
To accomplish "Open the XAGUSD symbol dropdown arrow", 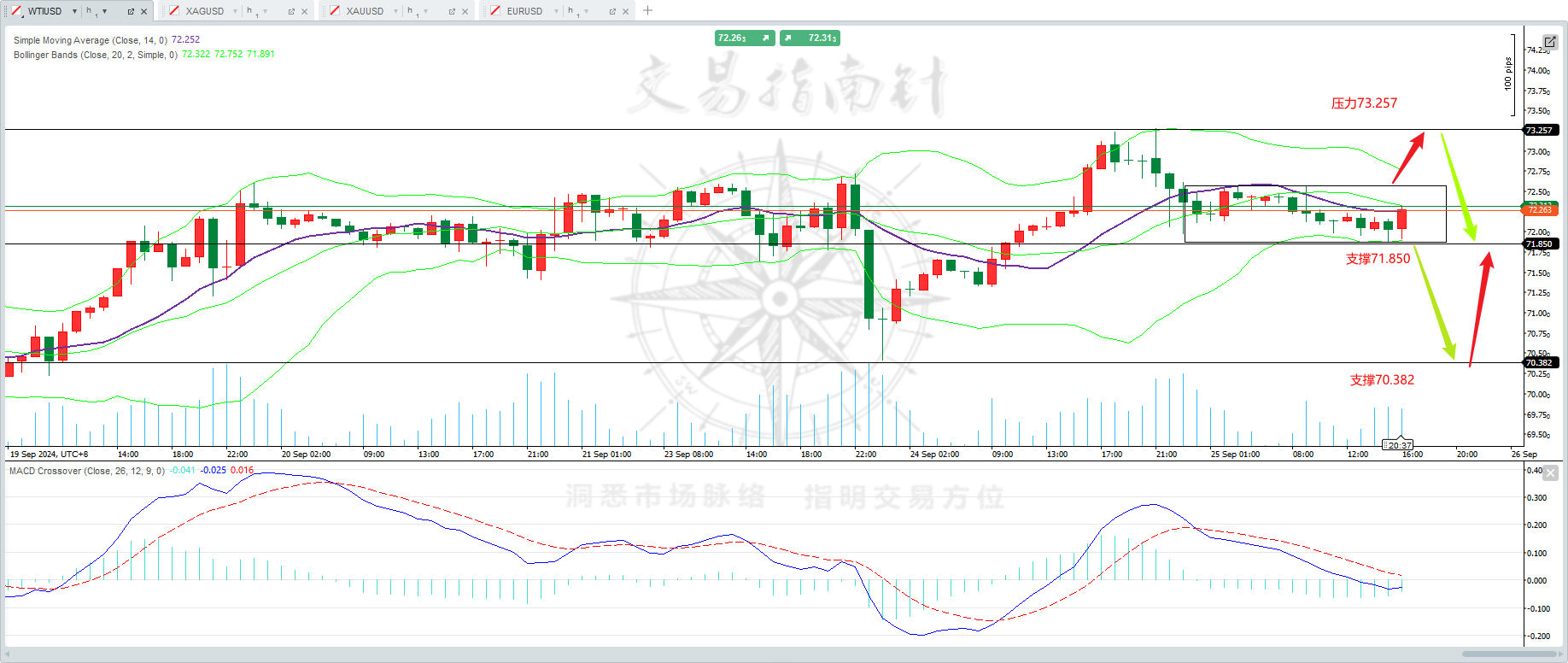I will [236, 11].
